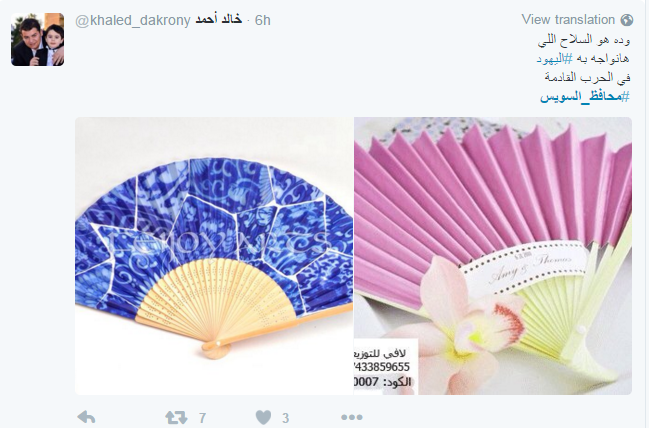This screenshot has width=649, height=428.
Task: Open @khaled_dakrony username link
Action: pyautogui.click(x=132, y=20)
